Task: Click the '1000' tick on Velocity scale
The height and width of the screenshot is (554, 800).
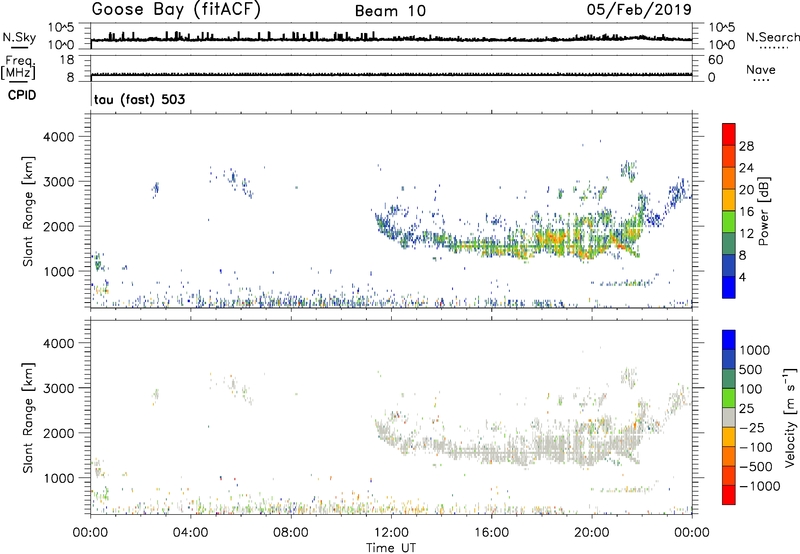Action: click(x=755, y=350)
